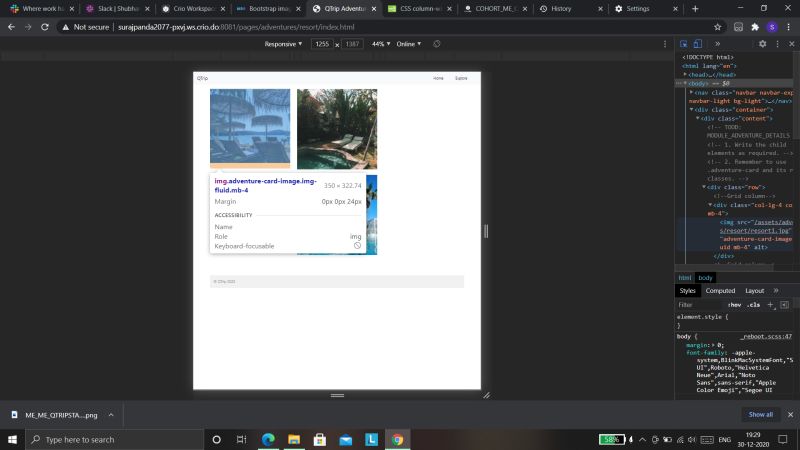
Task: Open the DevTools customize three-dot menu
Action: pos(778,44)
